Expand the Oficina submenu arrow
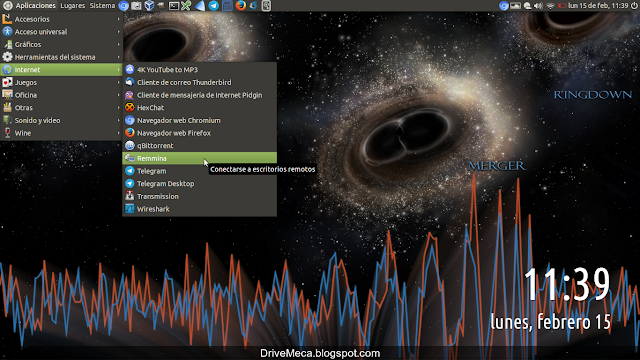Screen dimensions: 640x360 [118, 95]
